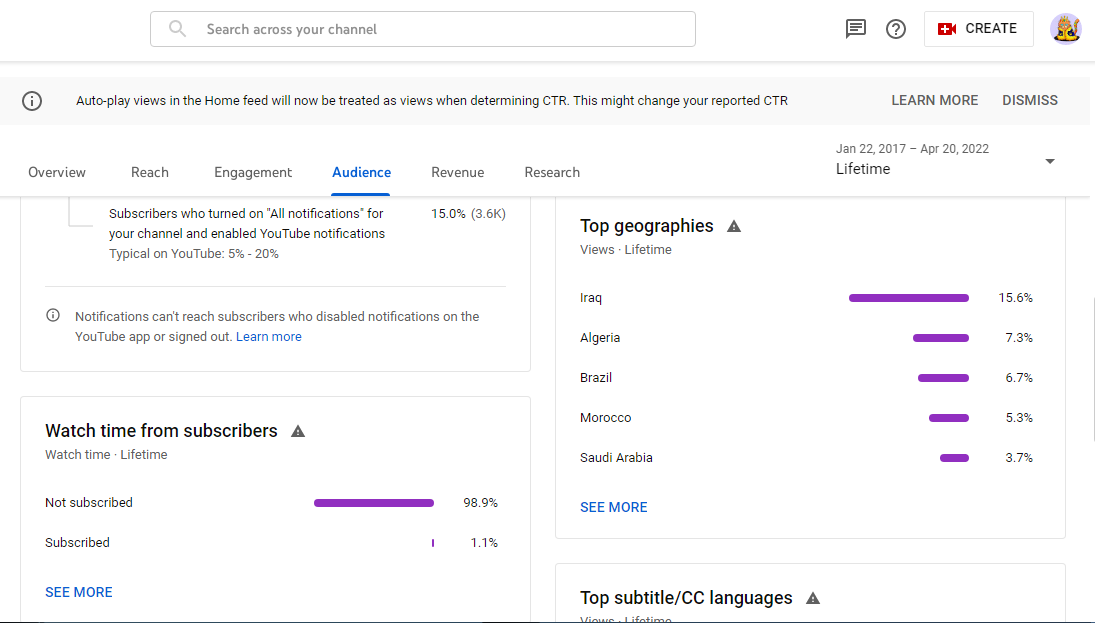The height and width of the screenshot is (623, 1095).
Task: Click LEARN MORE in the banner
Action: click(x=934, y=101)
